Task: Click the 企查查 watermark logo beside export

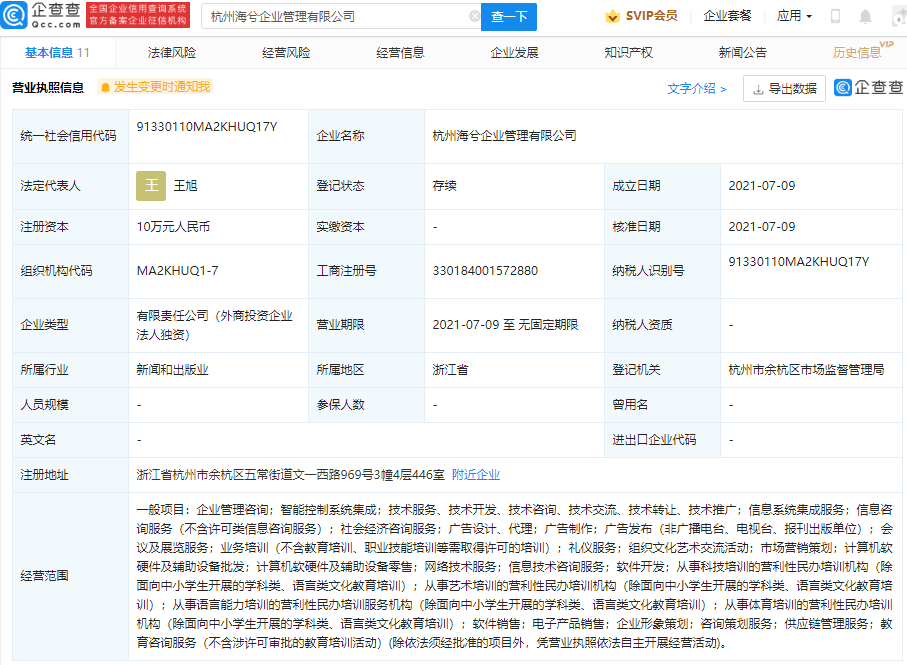Action: [x=868, y=88]
